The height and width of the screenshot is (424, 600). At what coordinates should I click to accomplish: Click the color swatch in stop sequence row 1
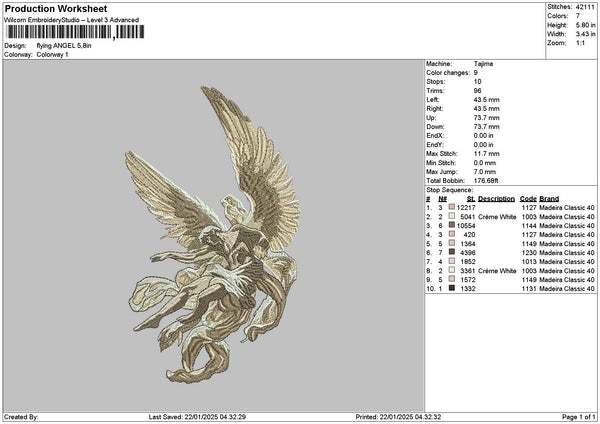[452, 207]
